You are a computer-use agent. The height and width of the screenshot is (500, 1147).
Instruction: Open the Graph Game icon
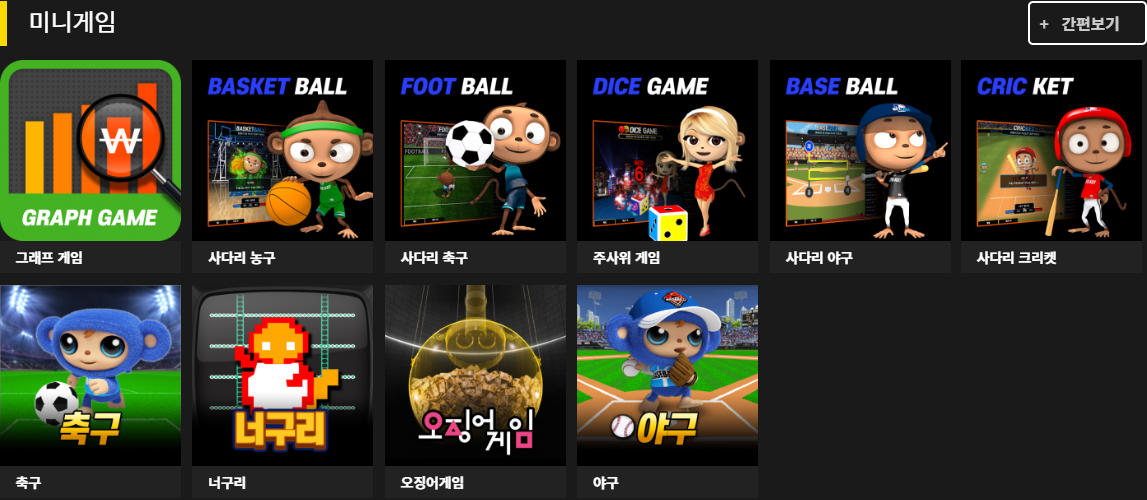91,151
